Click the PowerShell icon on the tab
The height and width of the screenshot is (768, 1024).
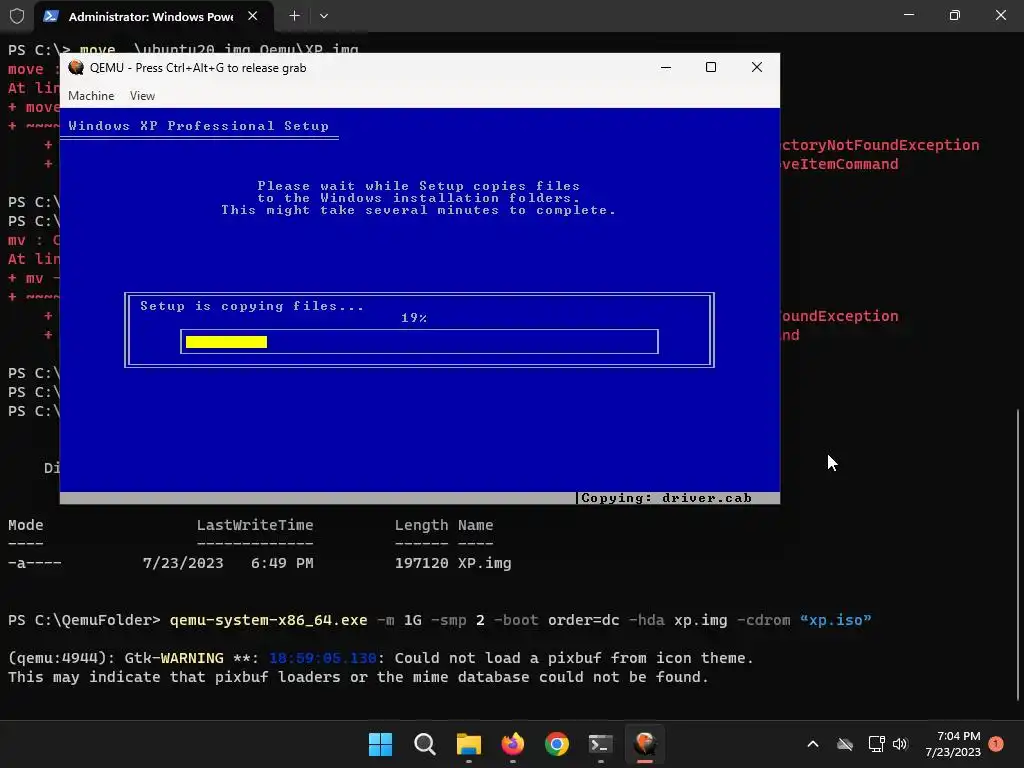tap(51, 16)
